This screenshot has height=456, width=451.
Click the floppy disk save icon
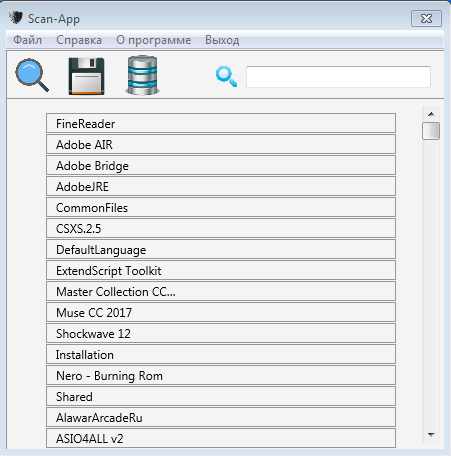click(86, 76)
